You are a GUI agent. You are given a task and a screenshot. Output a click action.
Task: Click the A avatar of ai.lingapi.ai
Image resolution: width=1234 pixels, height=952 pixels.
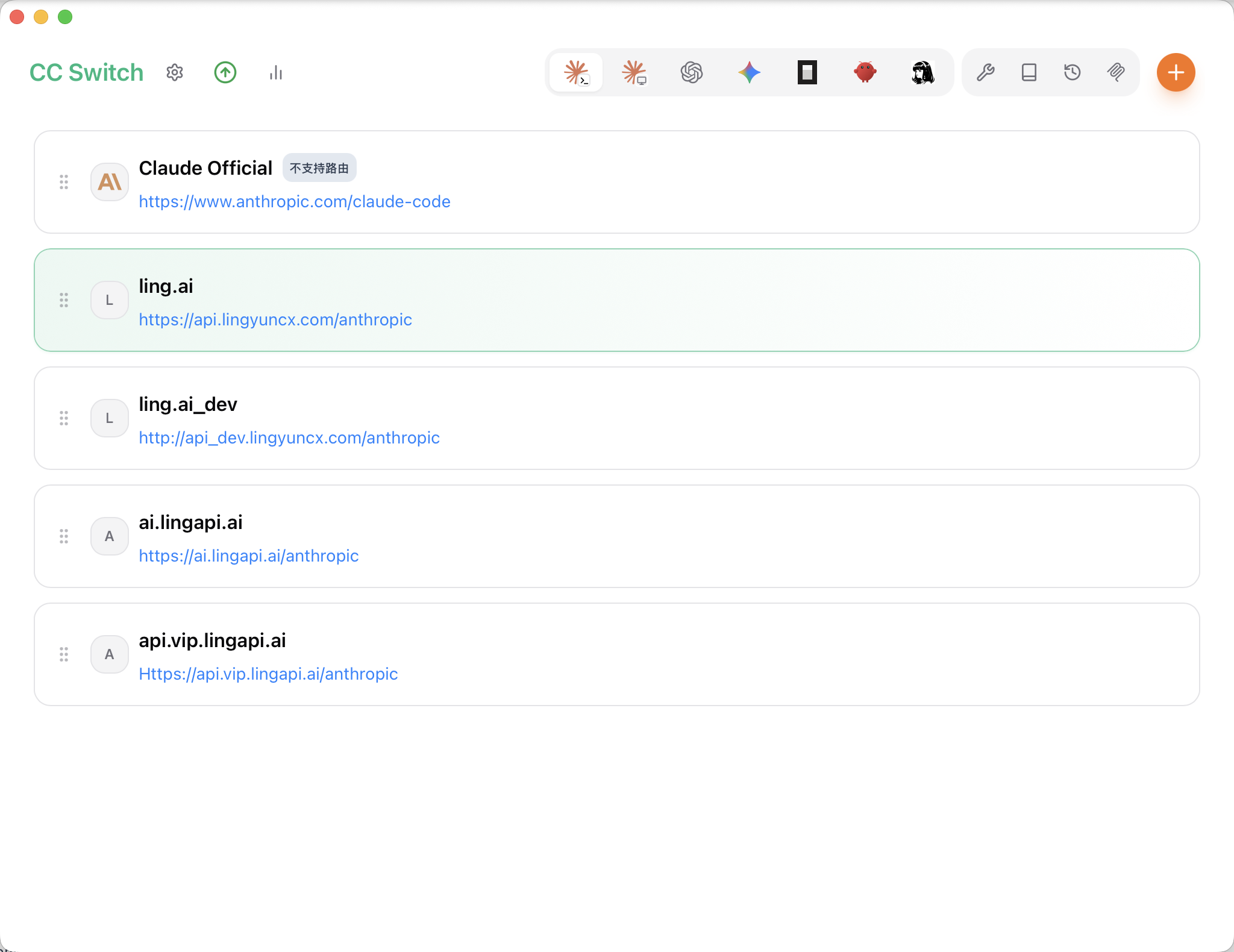tap(110, 536)
